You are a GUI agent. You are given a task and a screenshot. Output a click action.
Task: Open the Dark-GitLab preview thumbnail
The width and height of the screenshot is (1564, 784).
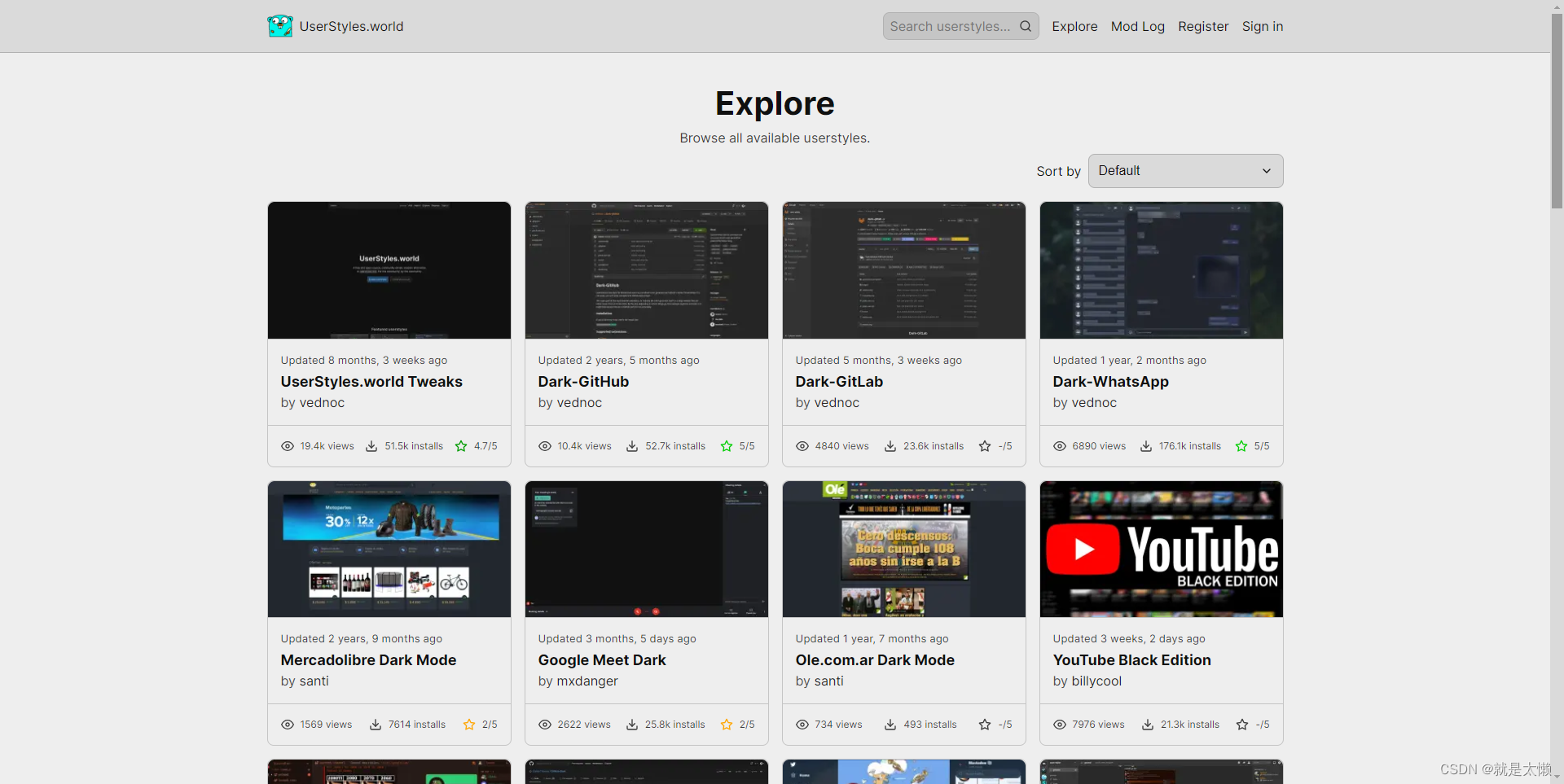(x=904, y=270)
